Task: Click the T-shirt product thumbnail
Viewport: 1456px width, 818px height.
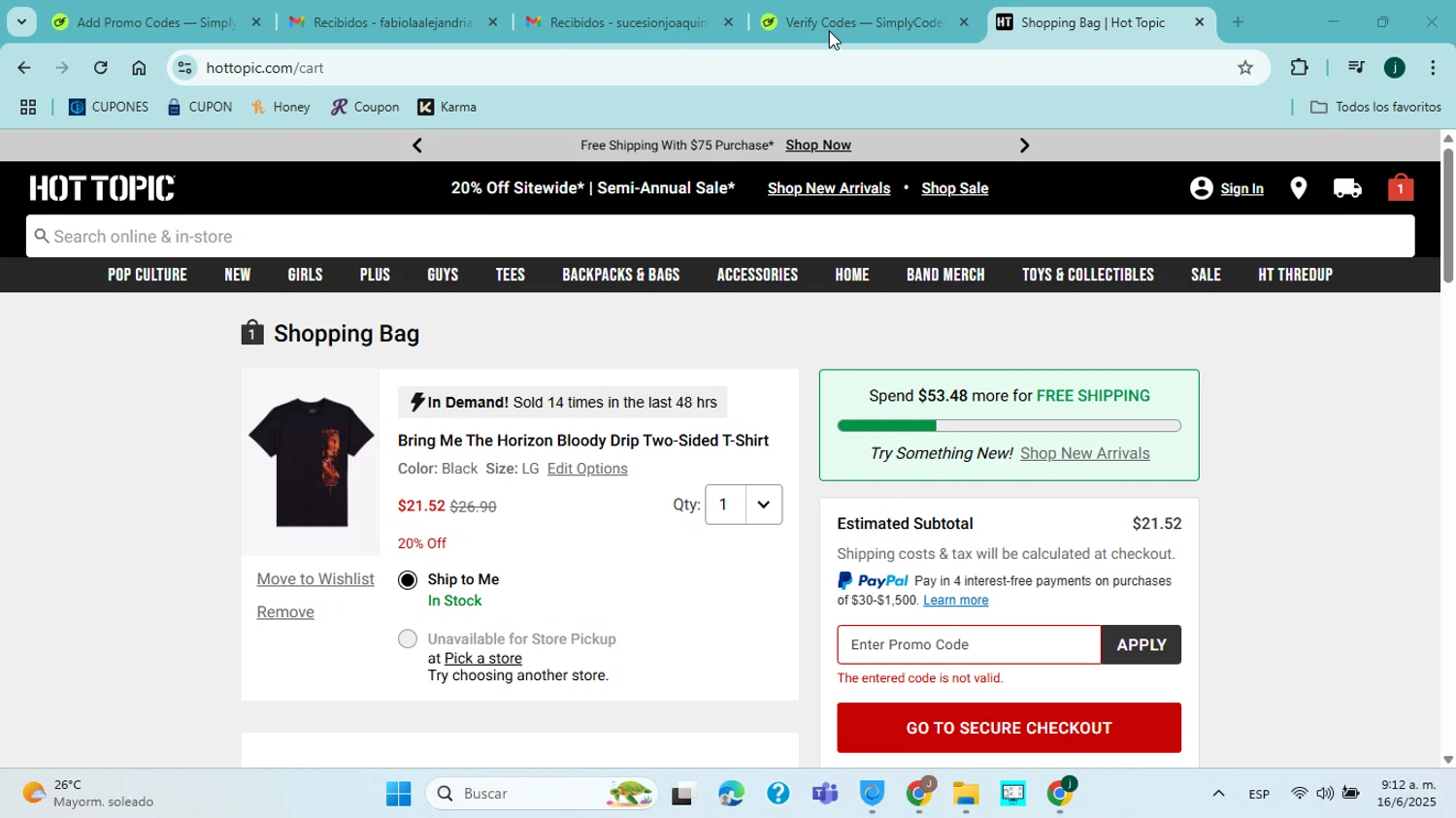Action: (311, 463)
